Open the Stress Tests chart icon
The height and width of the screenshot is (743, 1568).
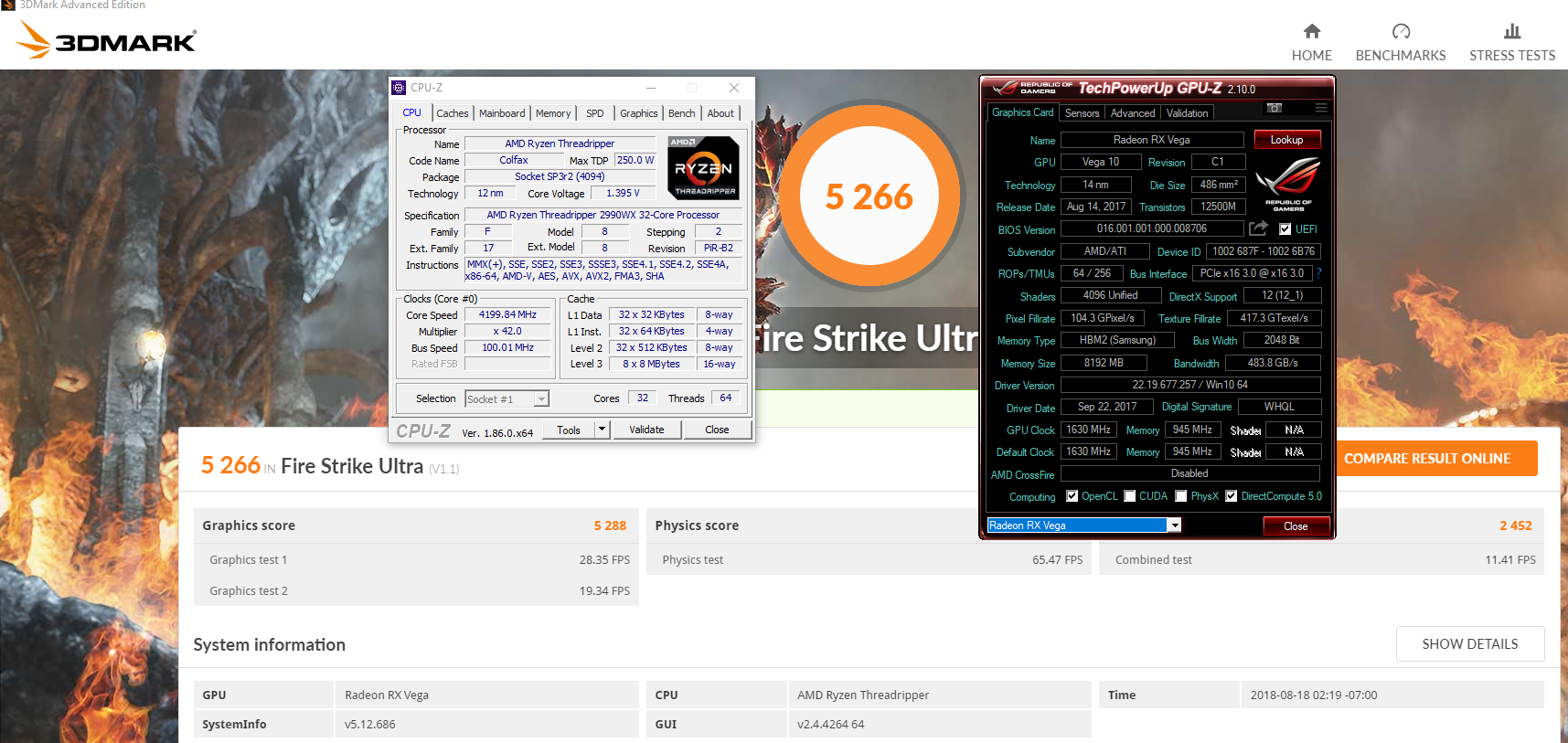pyautogui.click(x=1512, y=31)
